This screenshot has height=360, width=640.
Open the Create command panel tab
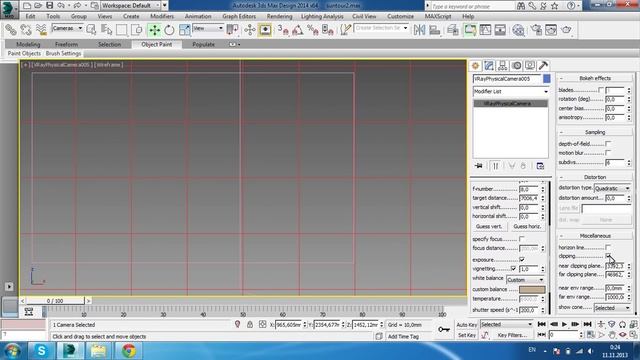click(x=476, y=66)
